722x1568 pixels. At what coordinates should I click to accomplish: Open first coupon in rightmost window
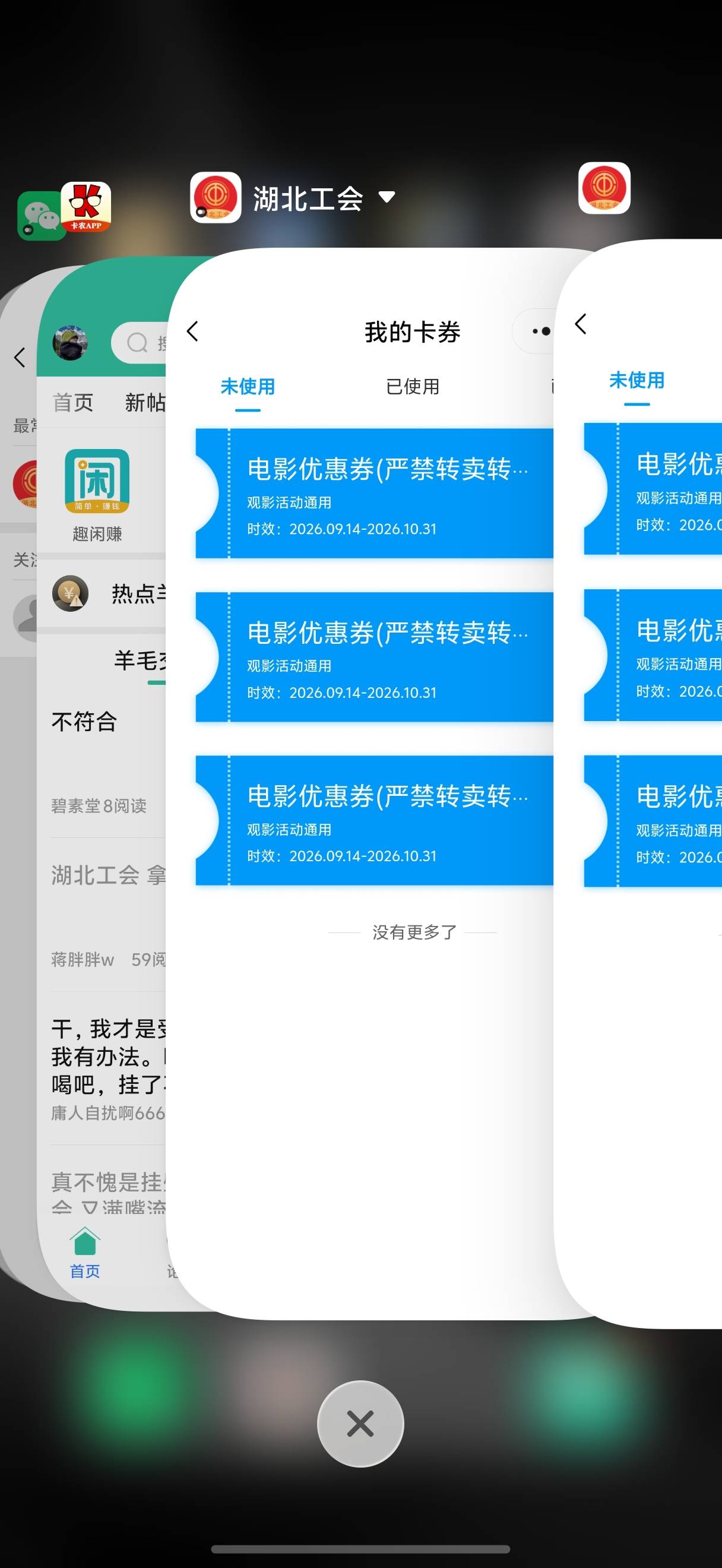point(653,489)
